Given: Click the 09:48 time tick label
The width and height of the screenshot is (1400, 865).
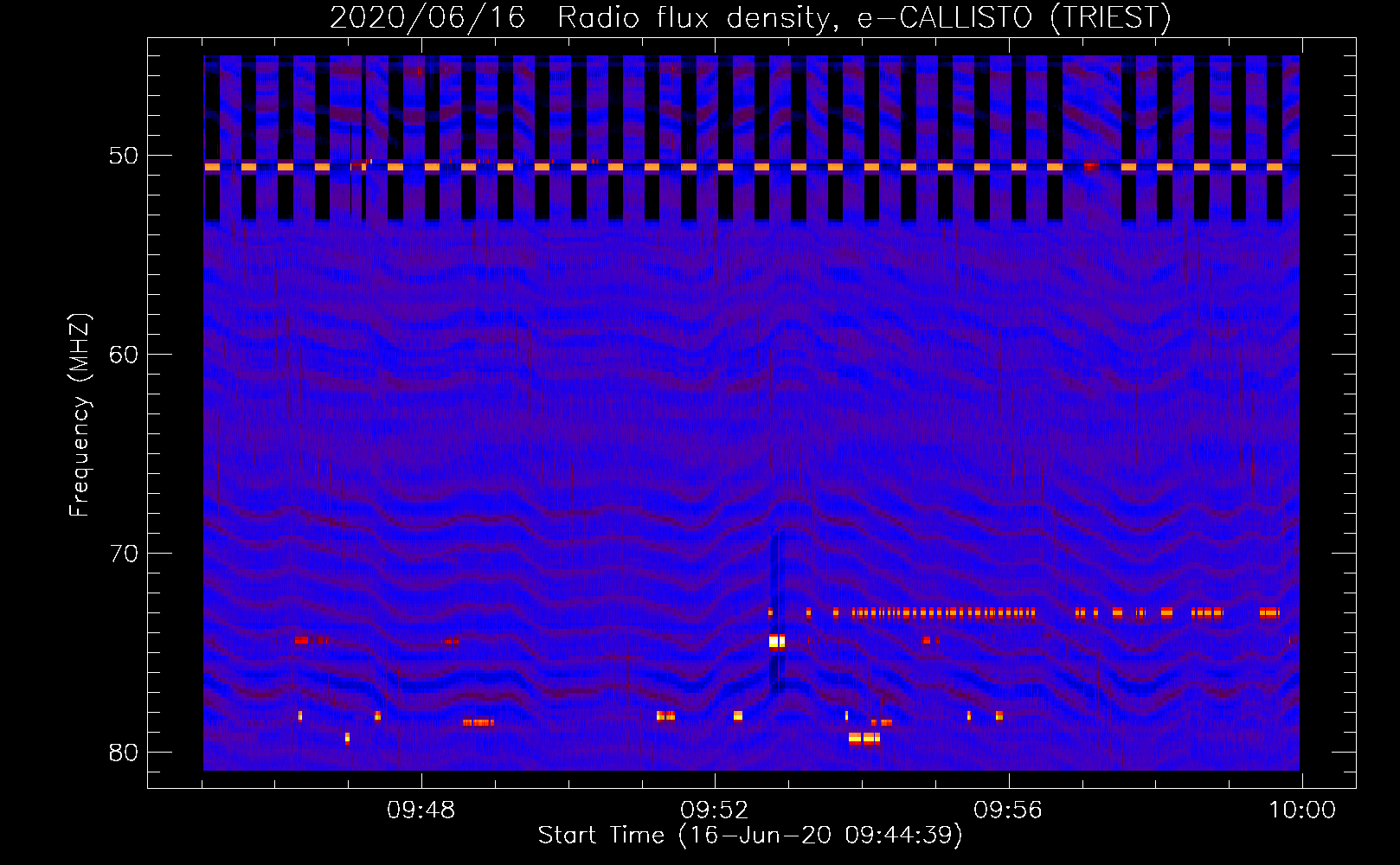Looking at the screenshot, I should (x=421, y=811).
